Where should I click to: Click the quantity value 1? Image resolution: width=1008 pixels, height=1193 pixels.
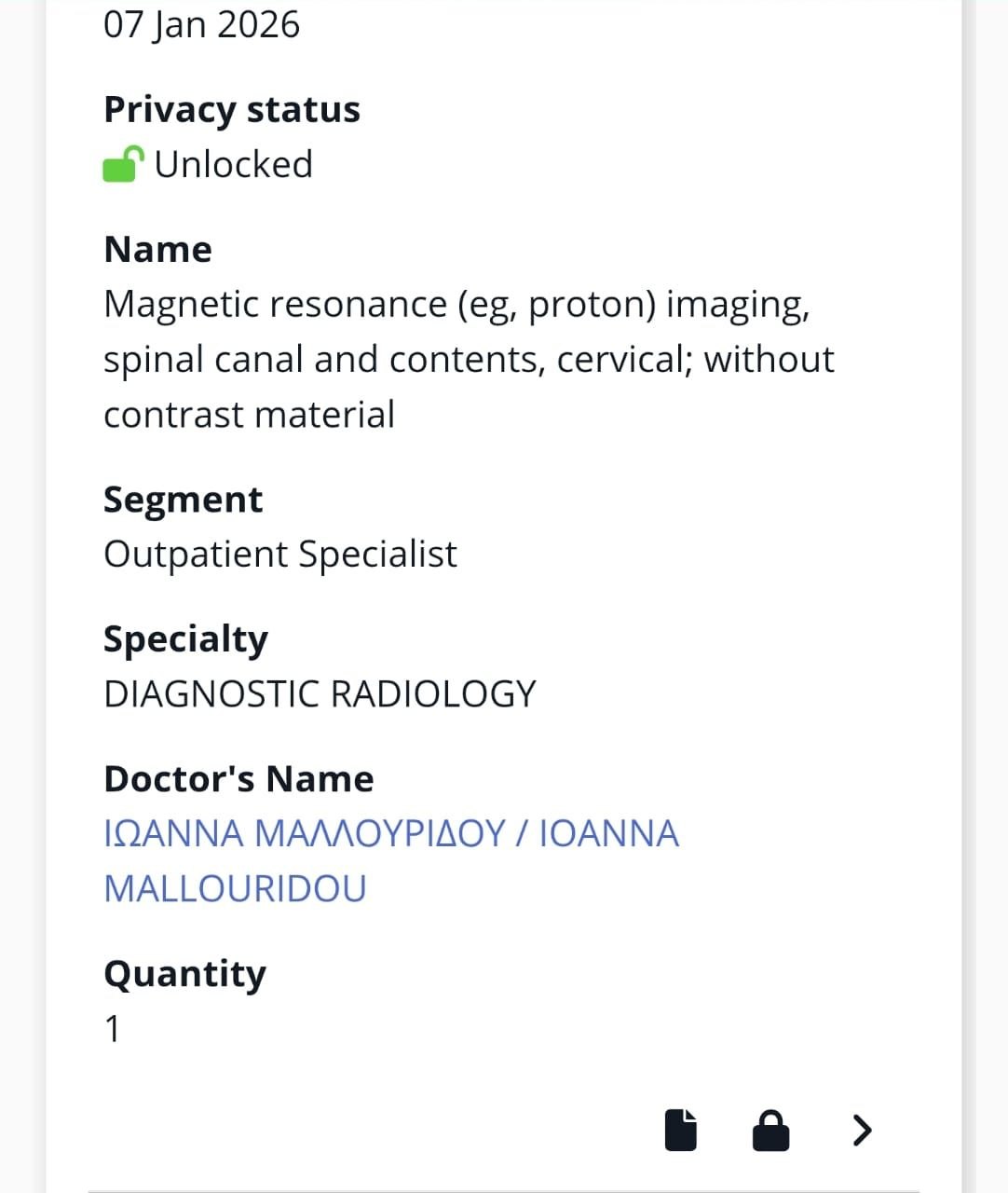113,1030
